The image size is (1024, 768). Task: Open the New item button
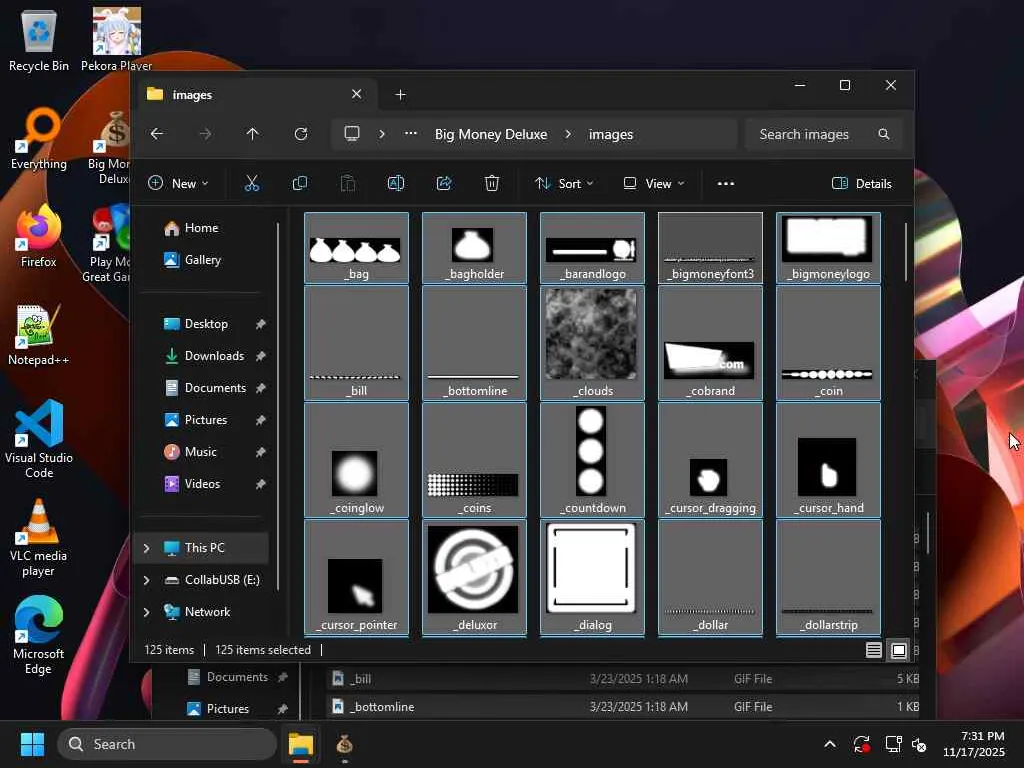pos(178,183)
